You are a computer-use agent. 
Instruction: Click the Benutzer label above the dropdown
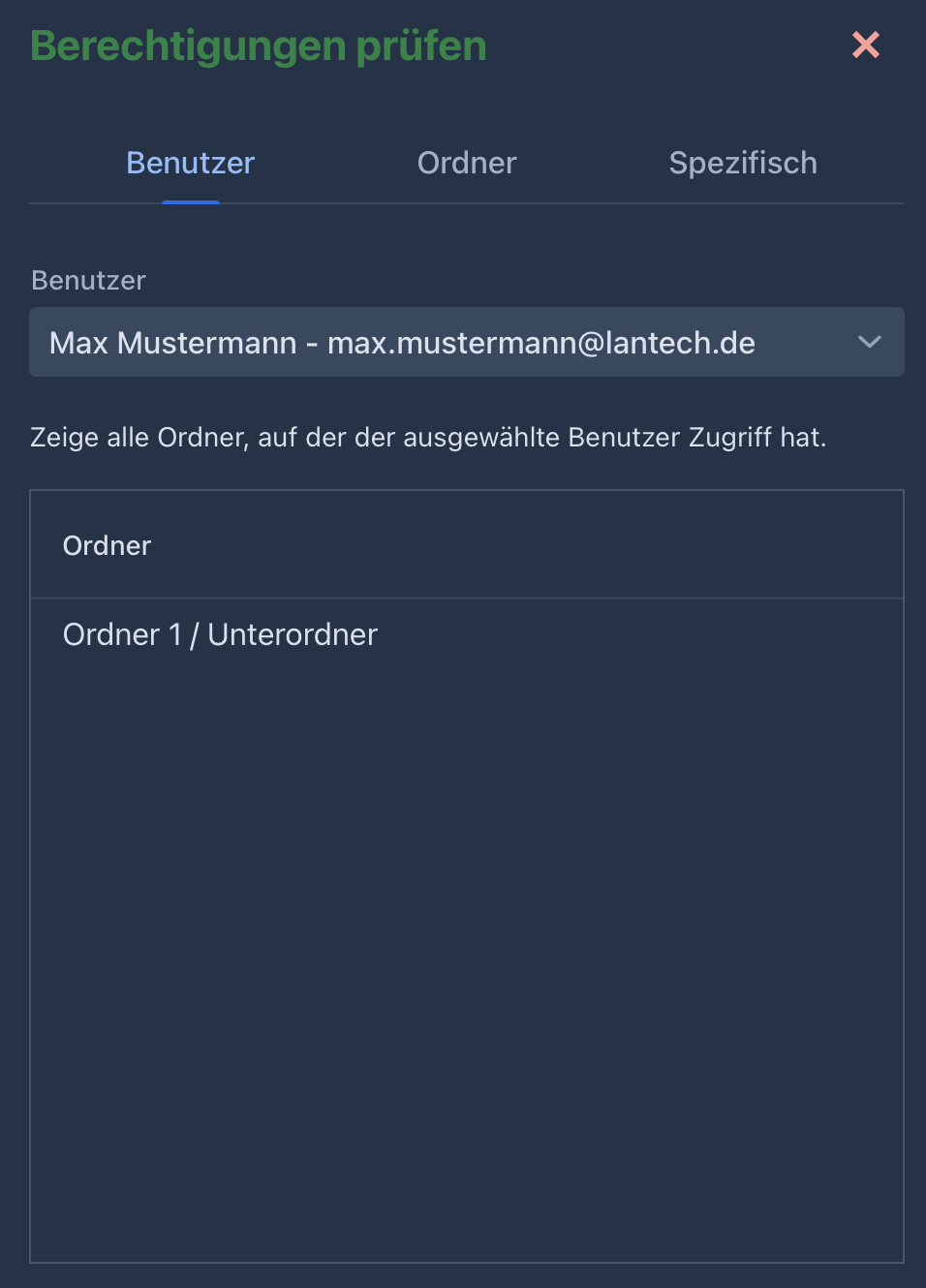click(88, 281)
